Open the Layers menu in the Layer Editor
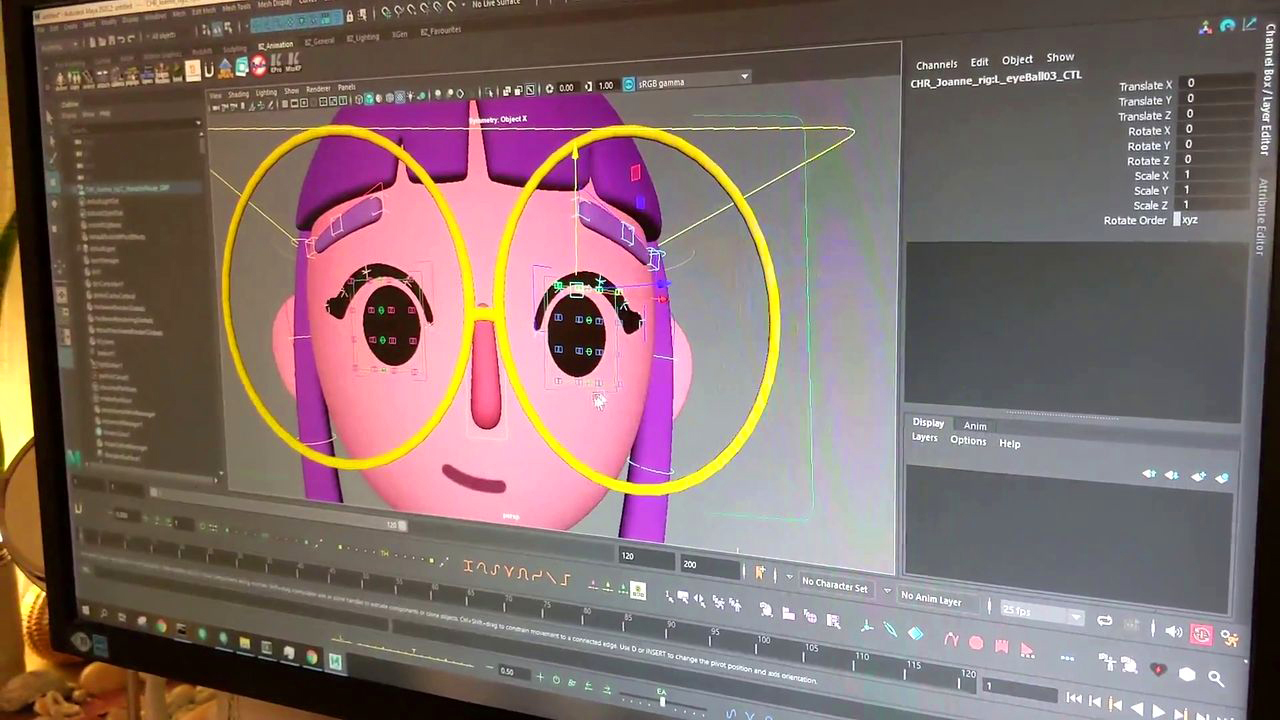The width and height of the screenshot is (1280, 720). tap(924, 437)
